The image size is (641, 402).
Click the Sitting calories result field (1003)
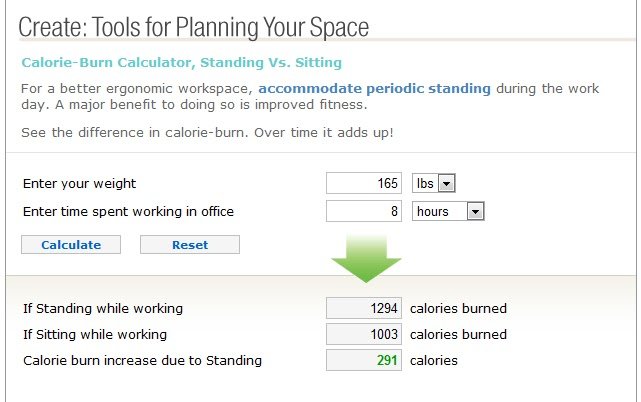click(x=364, y=334)
